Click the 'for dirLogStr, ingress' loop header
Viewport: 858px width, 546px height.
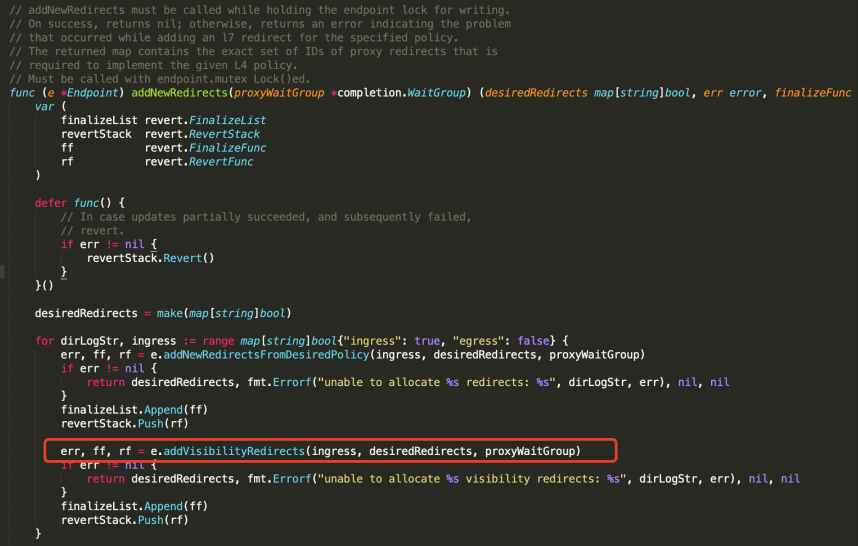[302, 341]
